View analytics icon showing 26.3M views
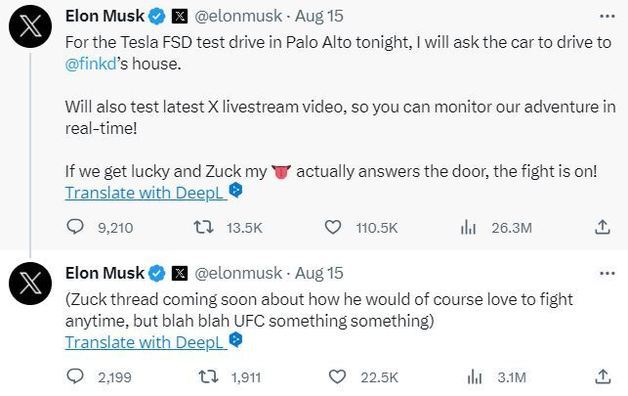 pyautogui.click(x=468, y=227)
